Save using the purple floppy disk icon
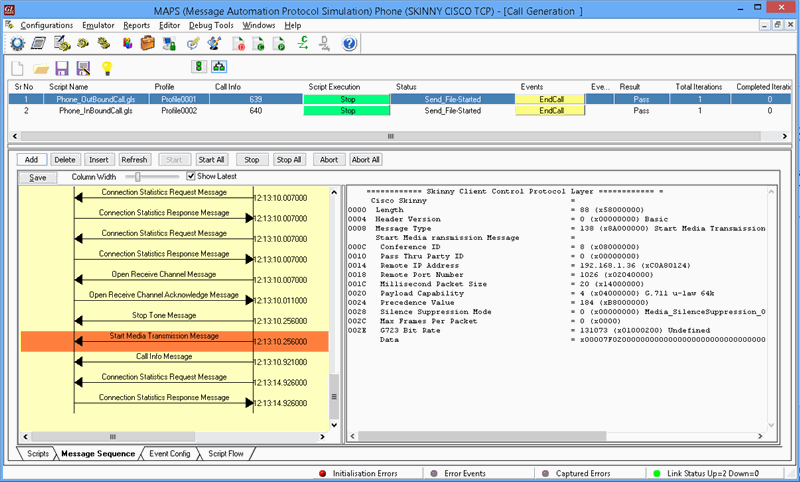 coord(62,68)
